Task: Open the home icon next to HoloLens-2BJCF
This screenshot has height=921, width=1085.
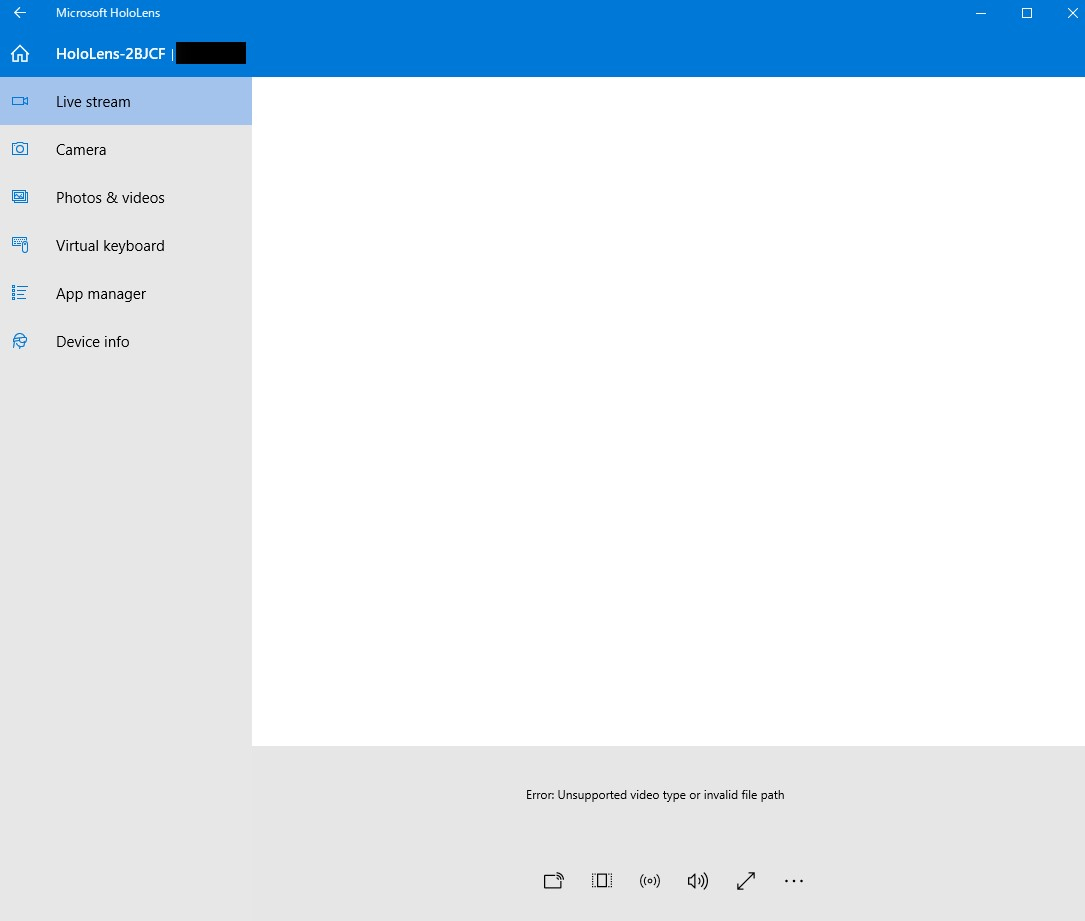Action: click(x=20, y=53)
